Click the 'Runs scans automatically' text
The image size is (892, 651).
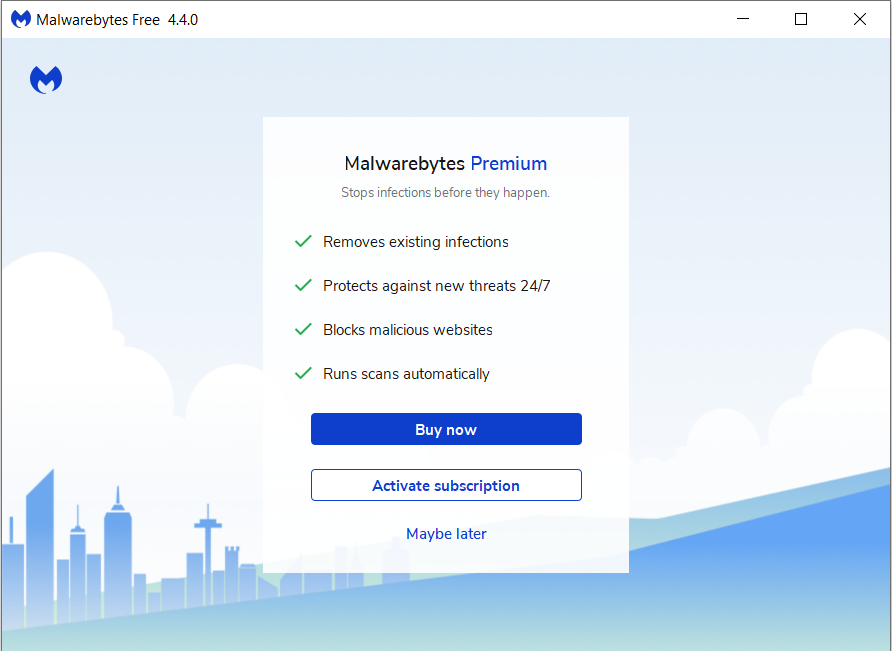click(x=406, y=374)
